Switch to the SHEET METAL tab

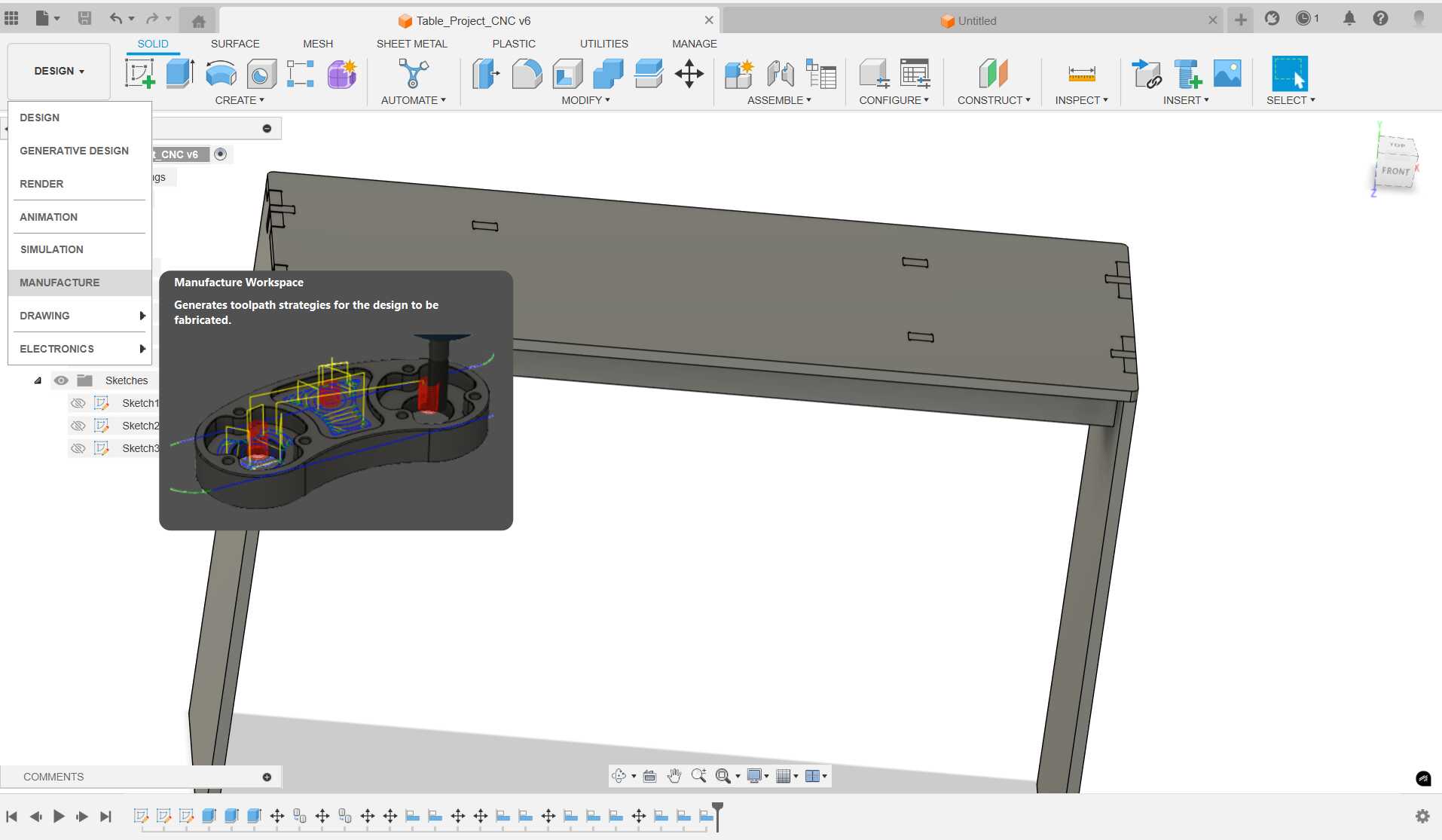411,44
